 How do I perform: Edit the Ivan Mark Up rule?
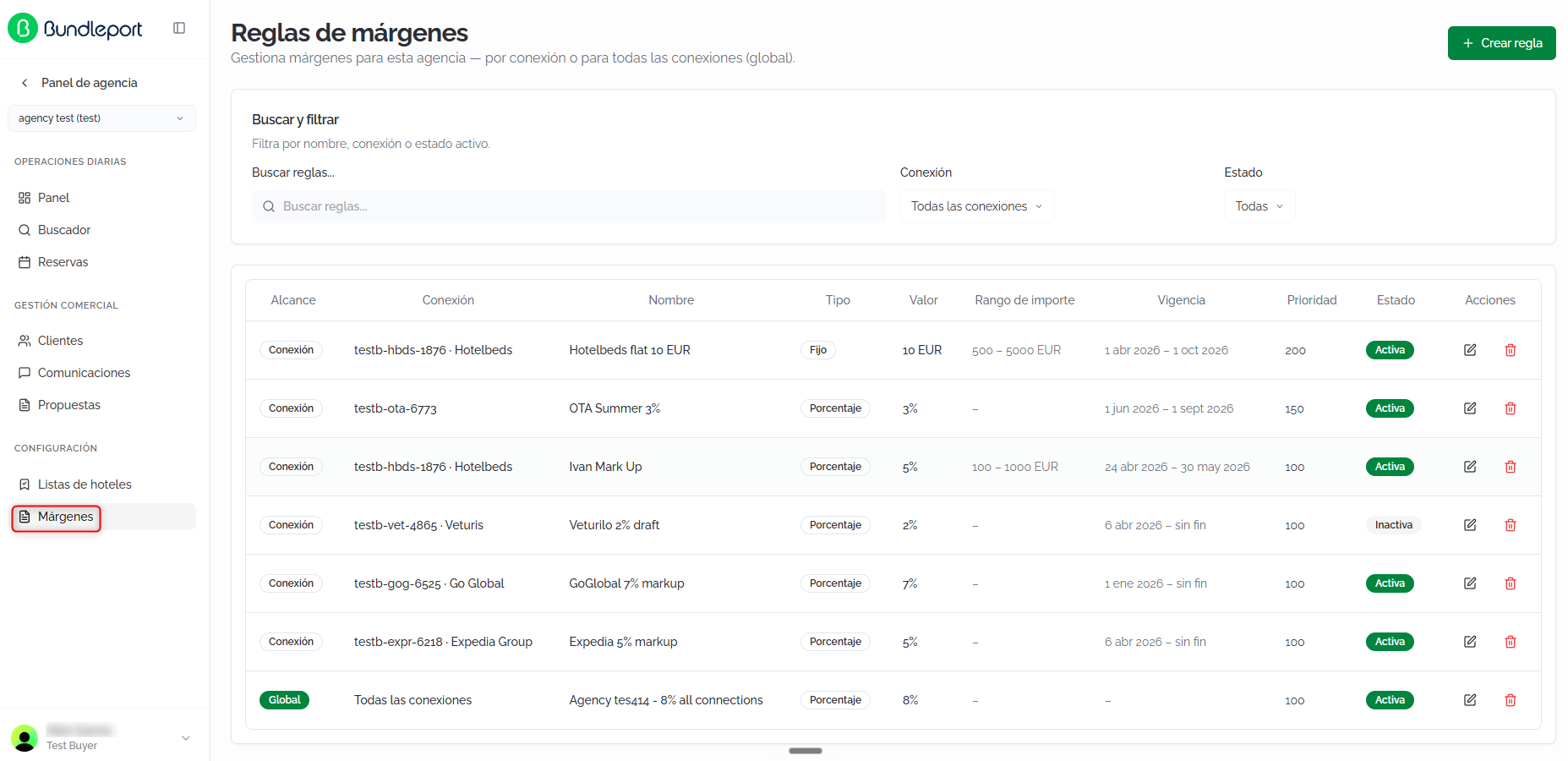1470,467
